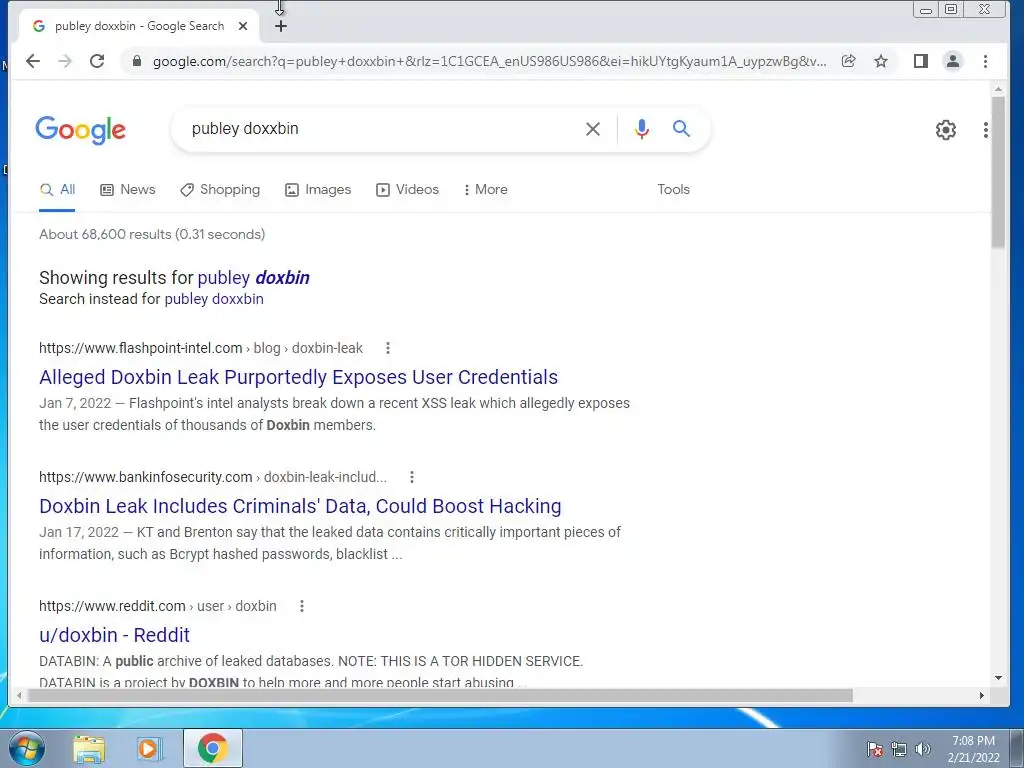The image size is (1024, 768).
Task: Open network icon in system tray
Action: pos(899,749)
